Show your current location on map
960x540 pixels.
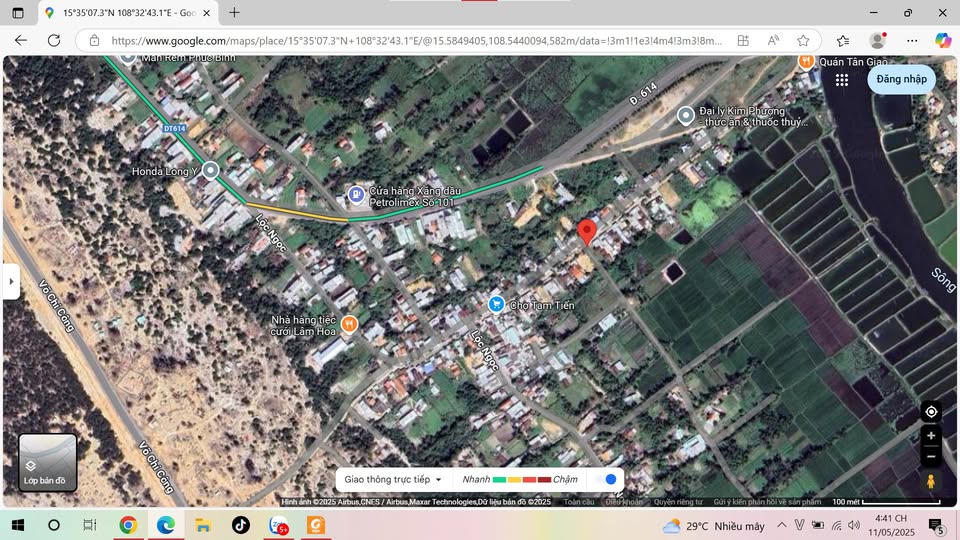(x=931, y=412)
